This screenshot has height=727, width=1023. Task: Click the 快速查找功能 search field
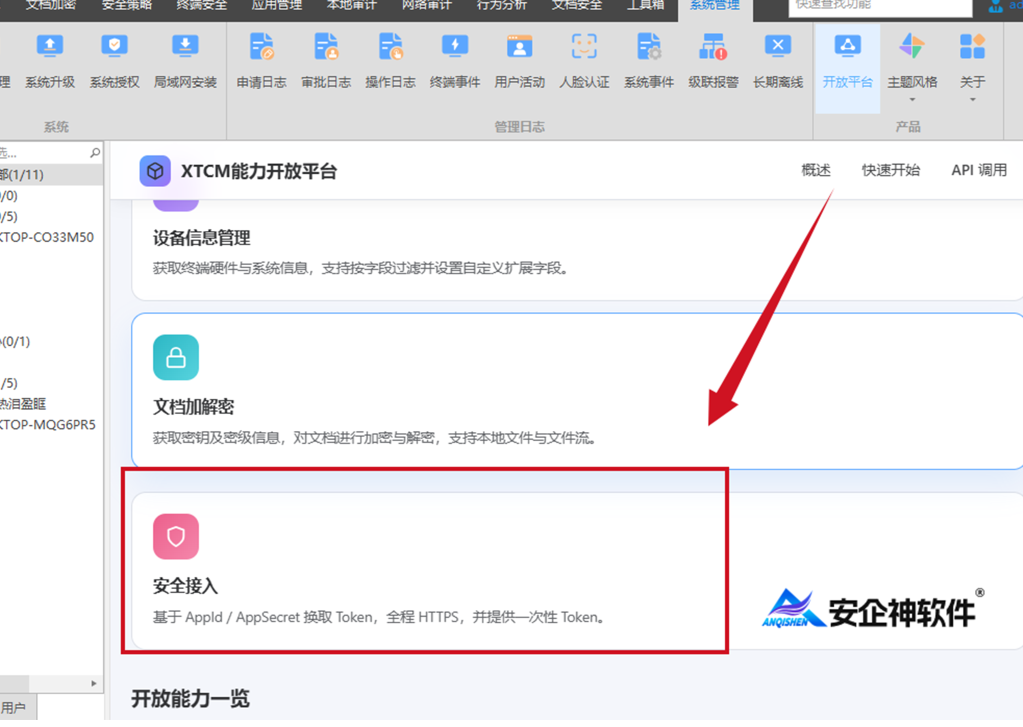[x=880, y=7]
